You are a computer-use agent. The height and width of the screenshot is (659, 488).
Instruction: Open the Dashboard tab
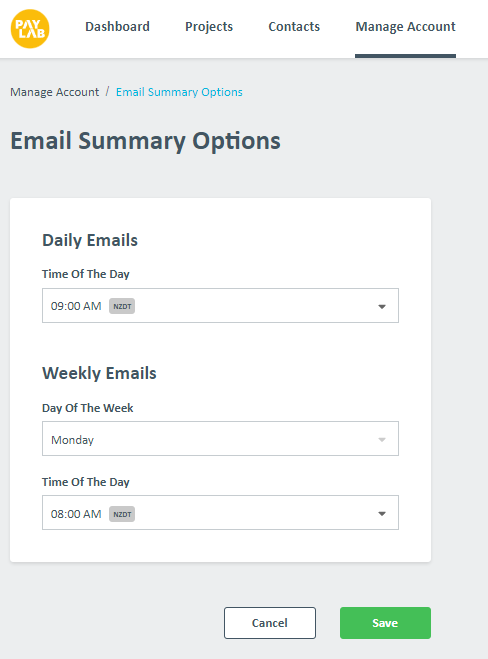(117, 26)
